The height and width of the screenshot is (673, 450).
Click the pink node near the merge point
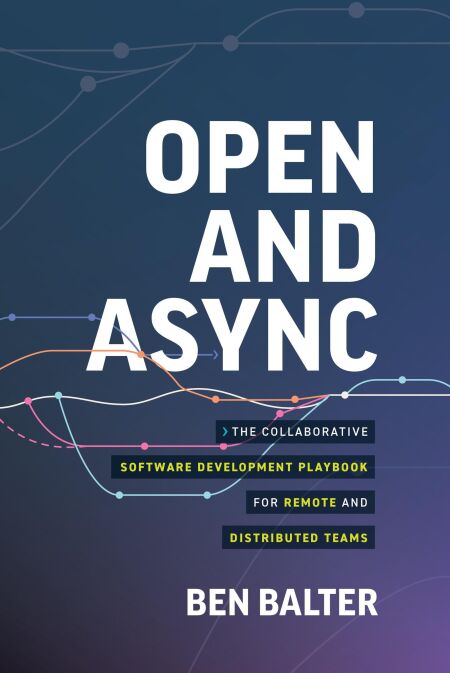point(280,414)
